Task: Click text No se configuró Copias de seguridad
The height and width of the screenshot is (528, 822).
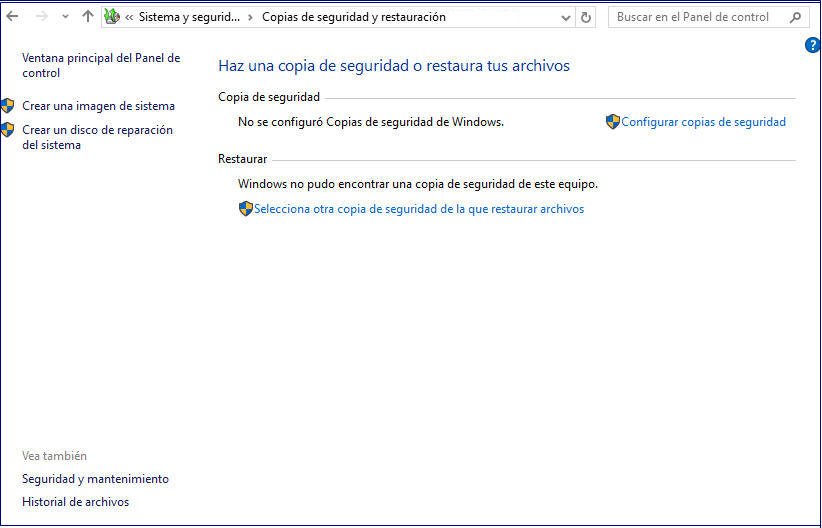Action: click(371, 122)
